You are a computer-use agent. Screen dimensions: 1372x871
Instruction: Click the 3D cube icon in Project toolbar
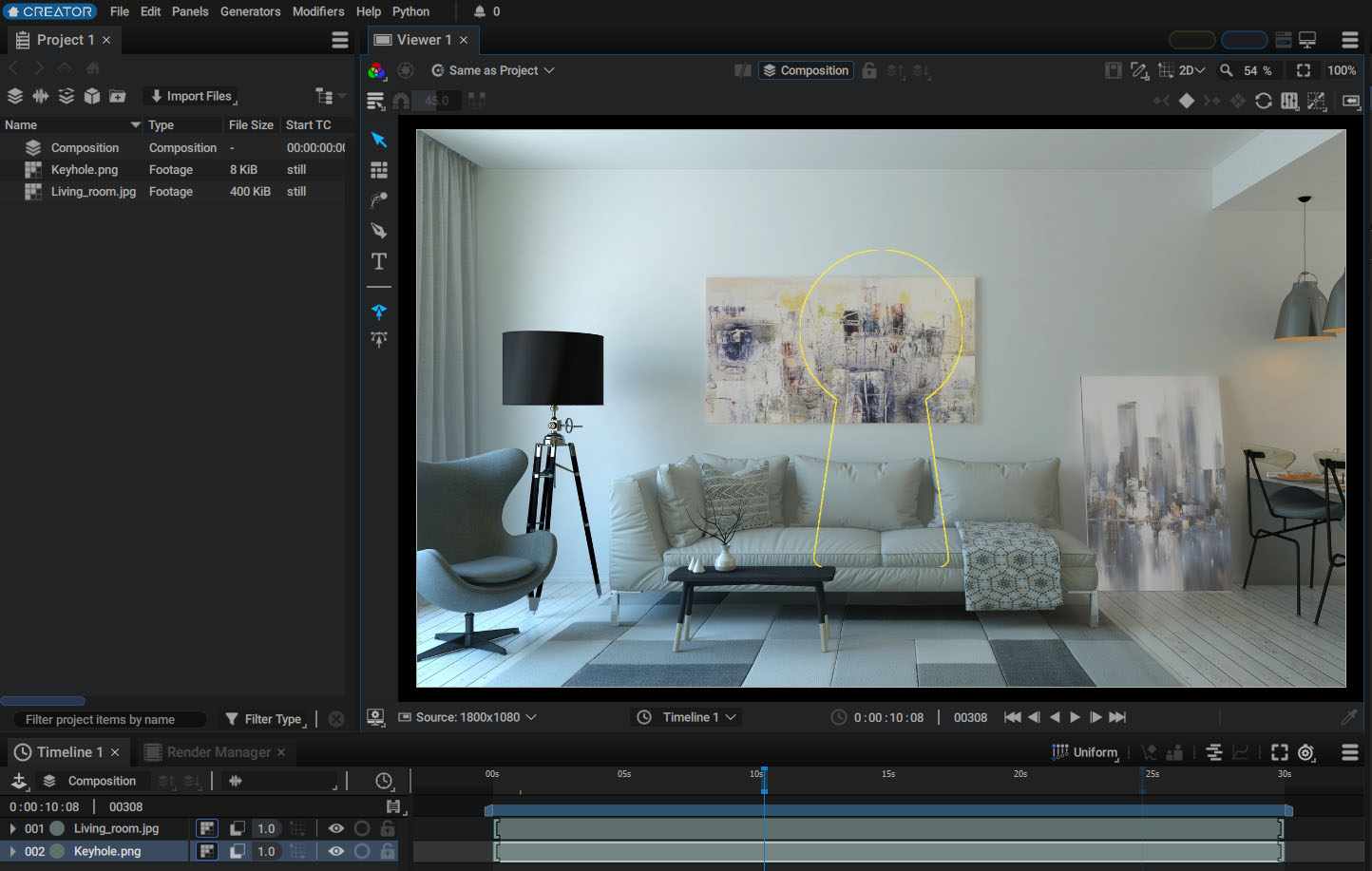(92, 96)
